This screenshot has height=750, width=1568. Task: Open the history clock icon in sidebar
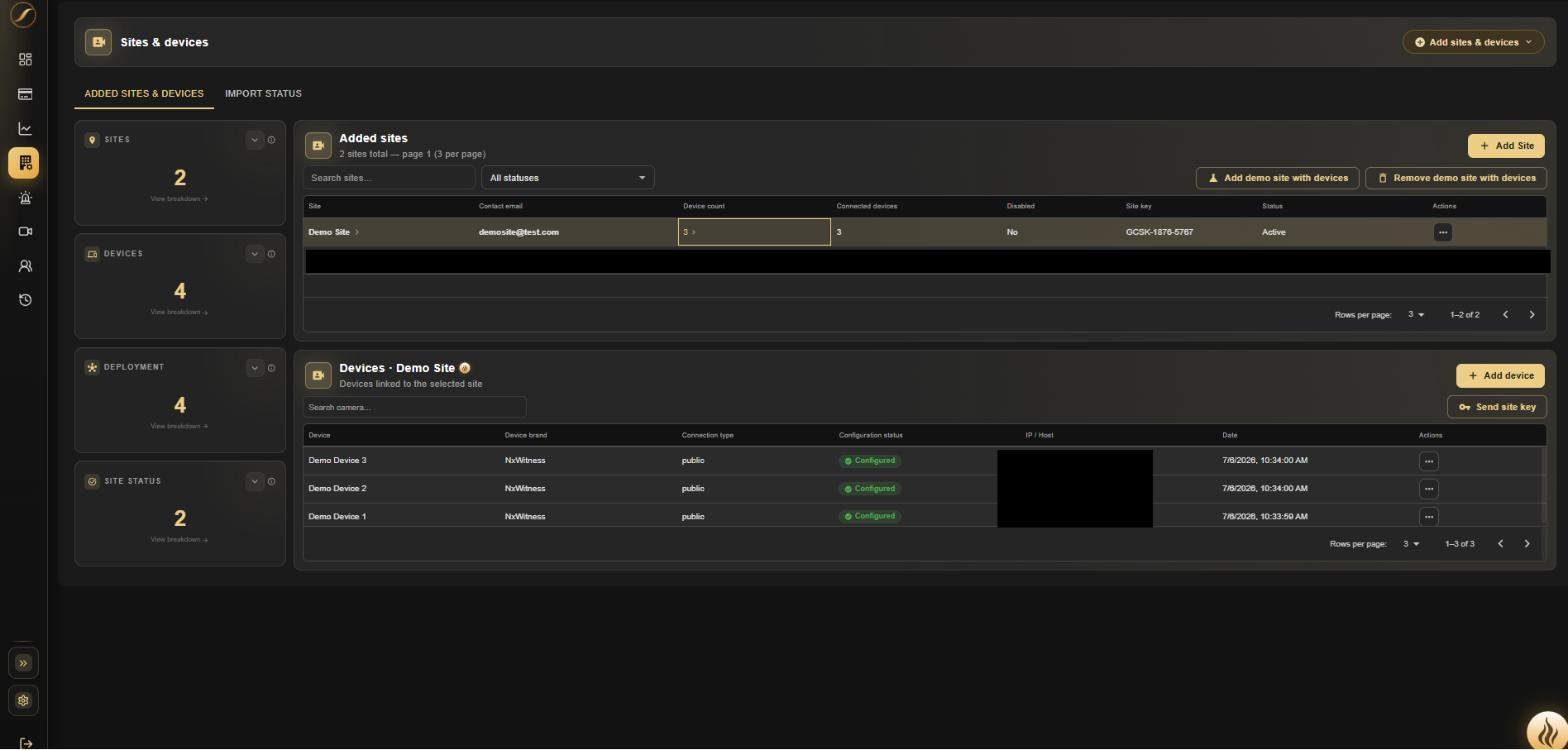click(26, 300)
